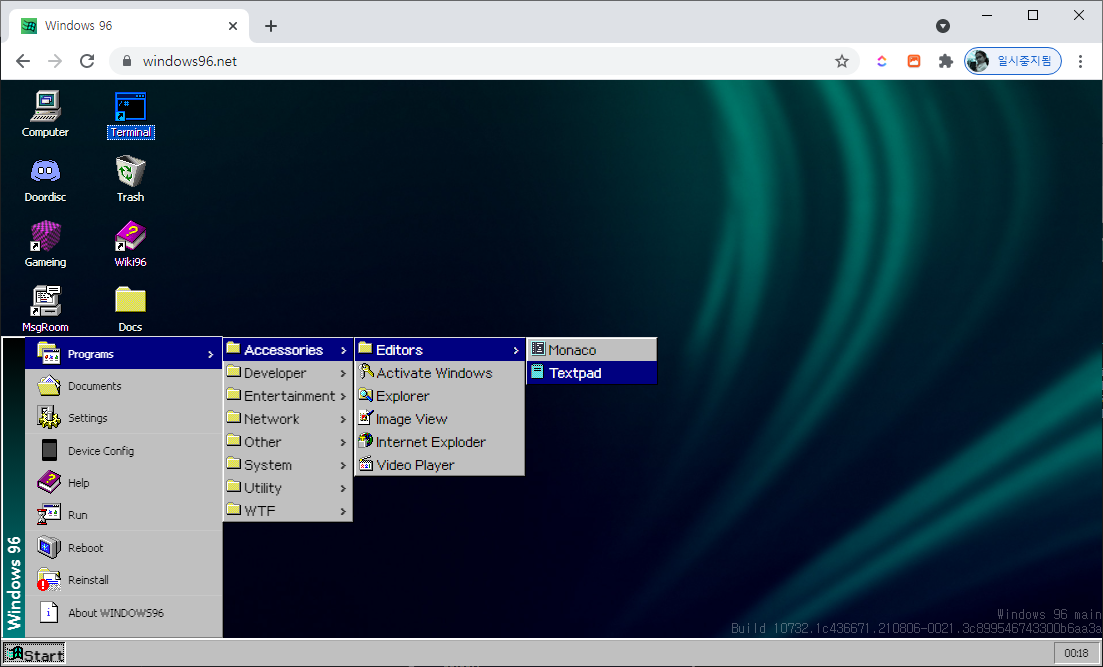The width and height of the screenshot is (1103, 667).
Task: Click the taskbar clock showing 00:18
Action: click(1076, 654)
